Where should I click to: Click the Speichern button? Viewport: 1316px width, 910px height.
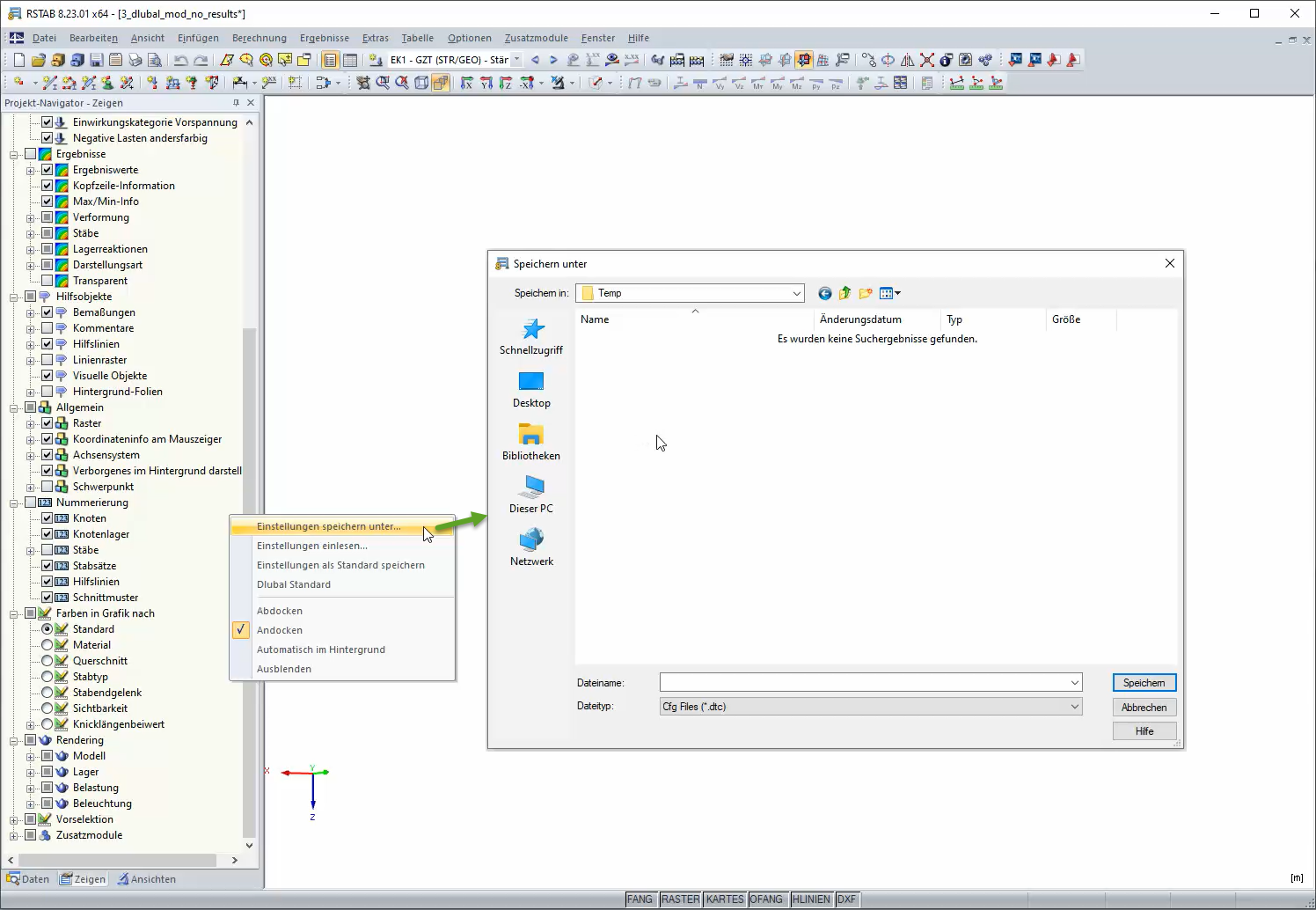point(1144,683)
